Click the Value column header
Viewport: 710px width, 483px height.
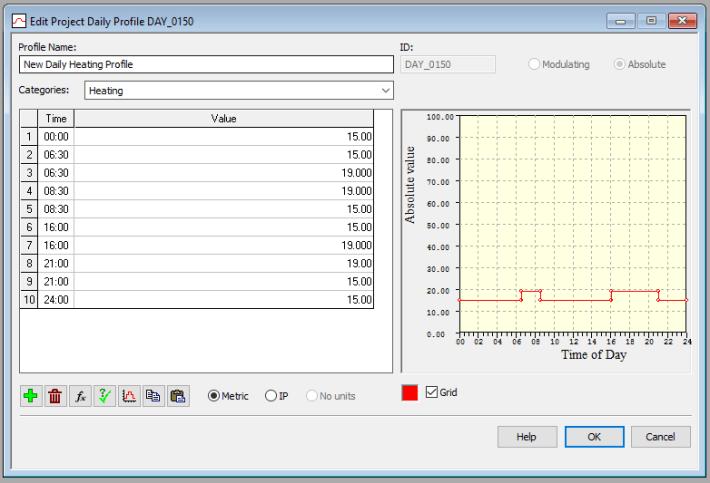click(224, 118)
